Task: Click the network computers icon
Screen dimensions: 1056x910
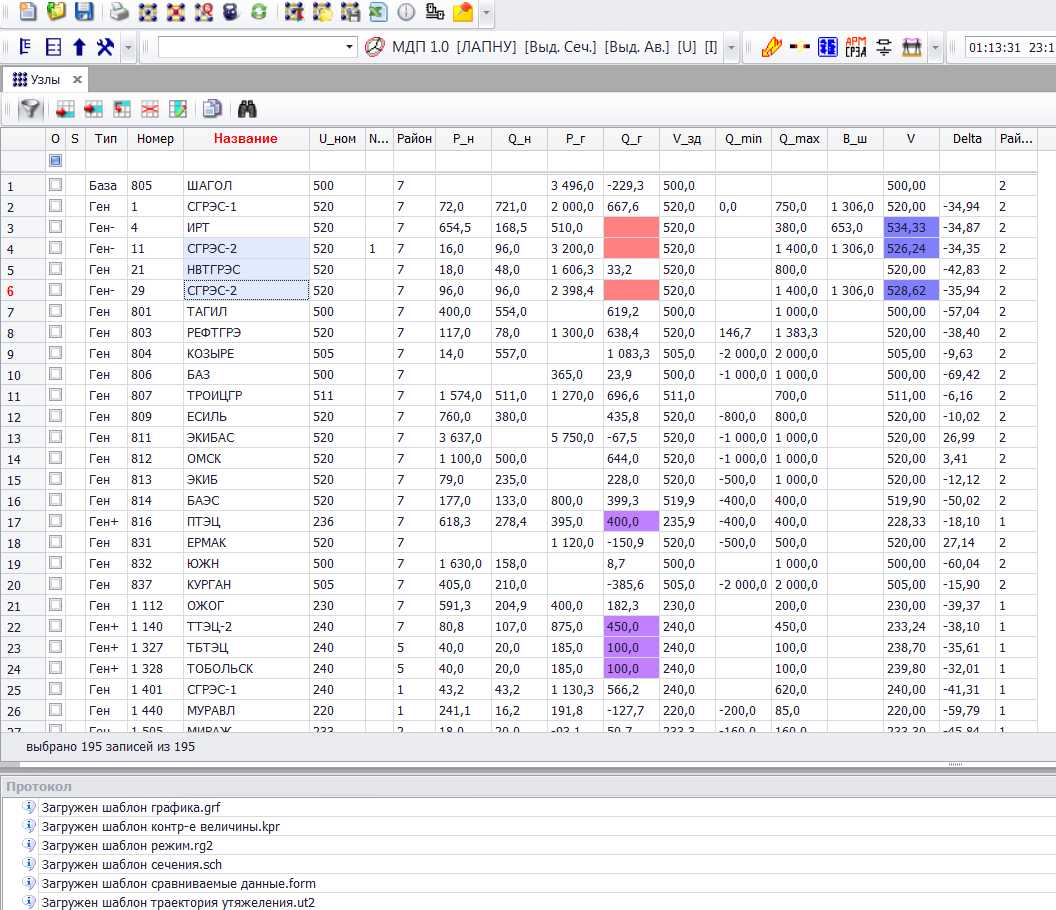Action: coord(434,11)
